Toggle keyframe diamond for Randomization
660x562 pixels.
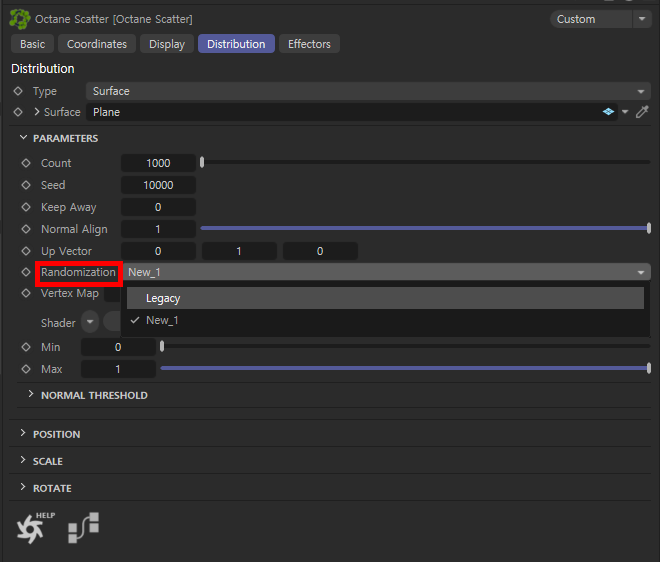coord(26,272)
